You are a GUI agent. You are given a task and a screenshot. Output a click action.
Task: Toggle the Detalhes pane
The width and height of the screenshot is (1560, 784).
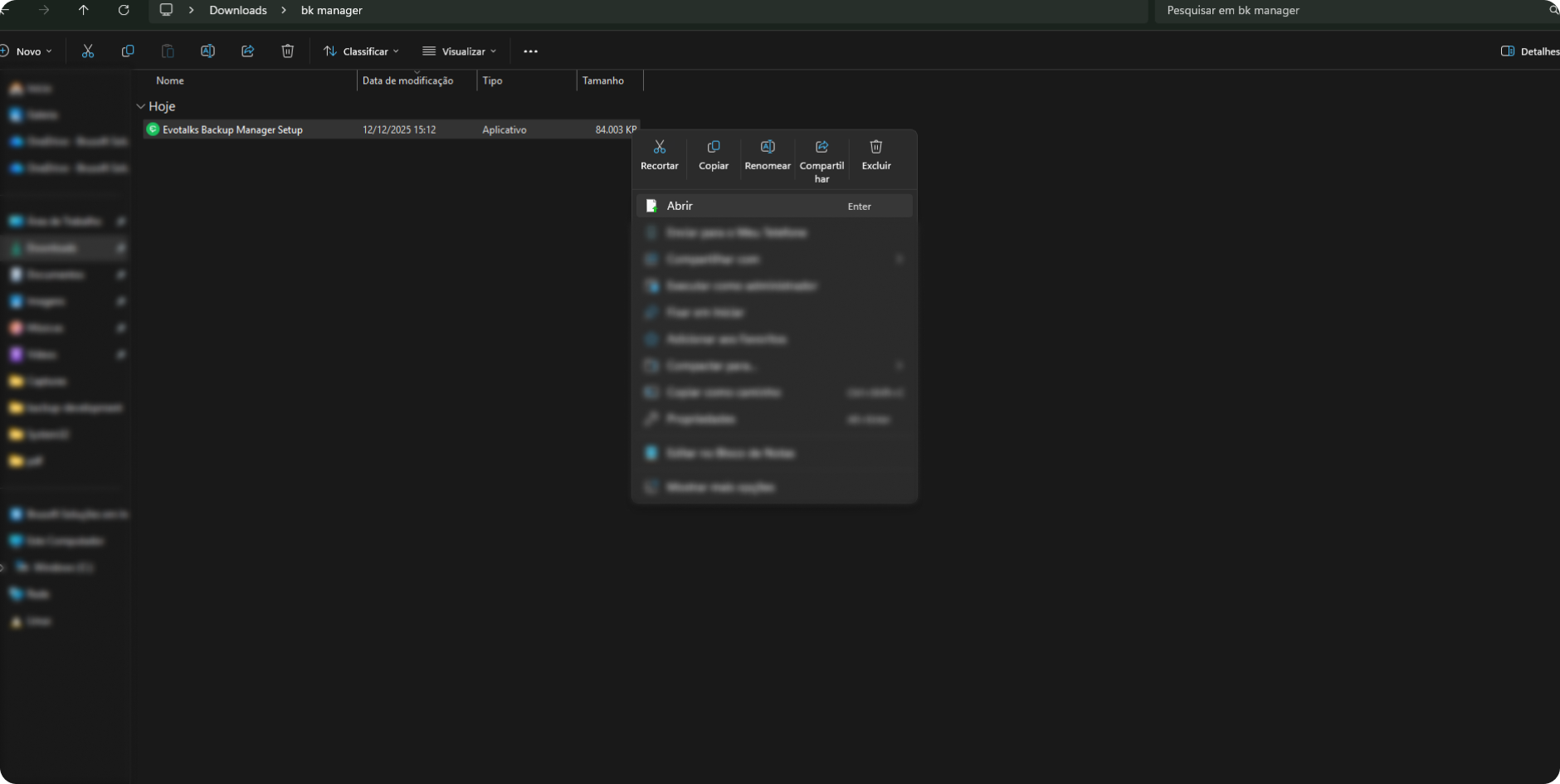coord(1529,51)
